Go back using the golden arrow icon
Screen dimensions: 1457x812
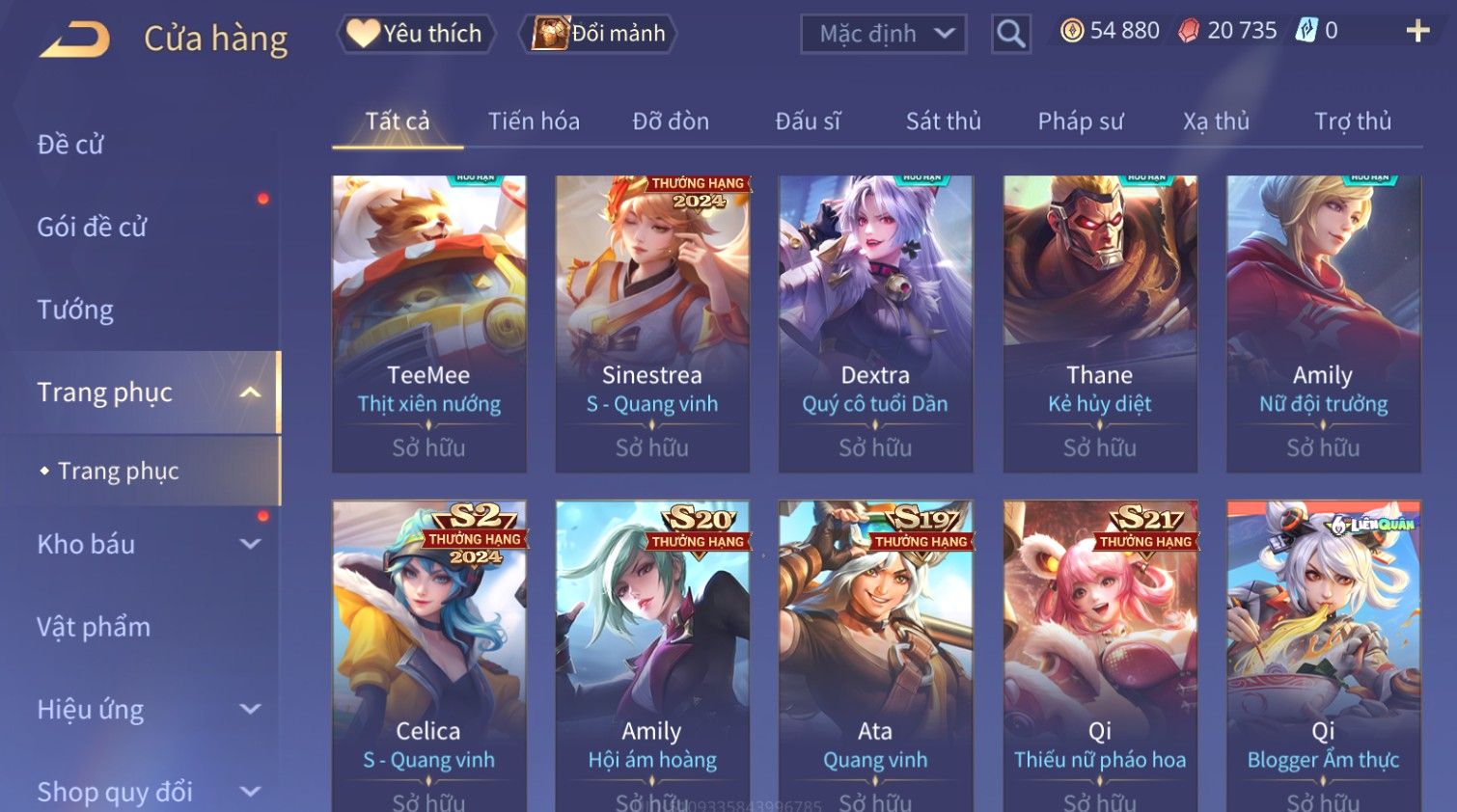point(74,40)
